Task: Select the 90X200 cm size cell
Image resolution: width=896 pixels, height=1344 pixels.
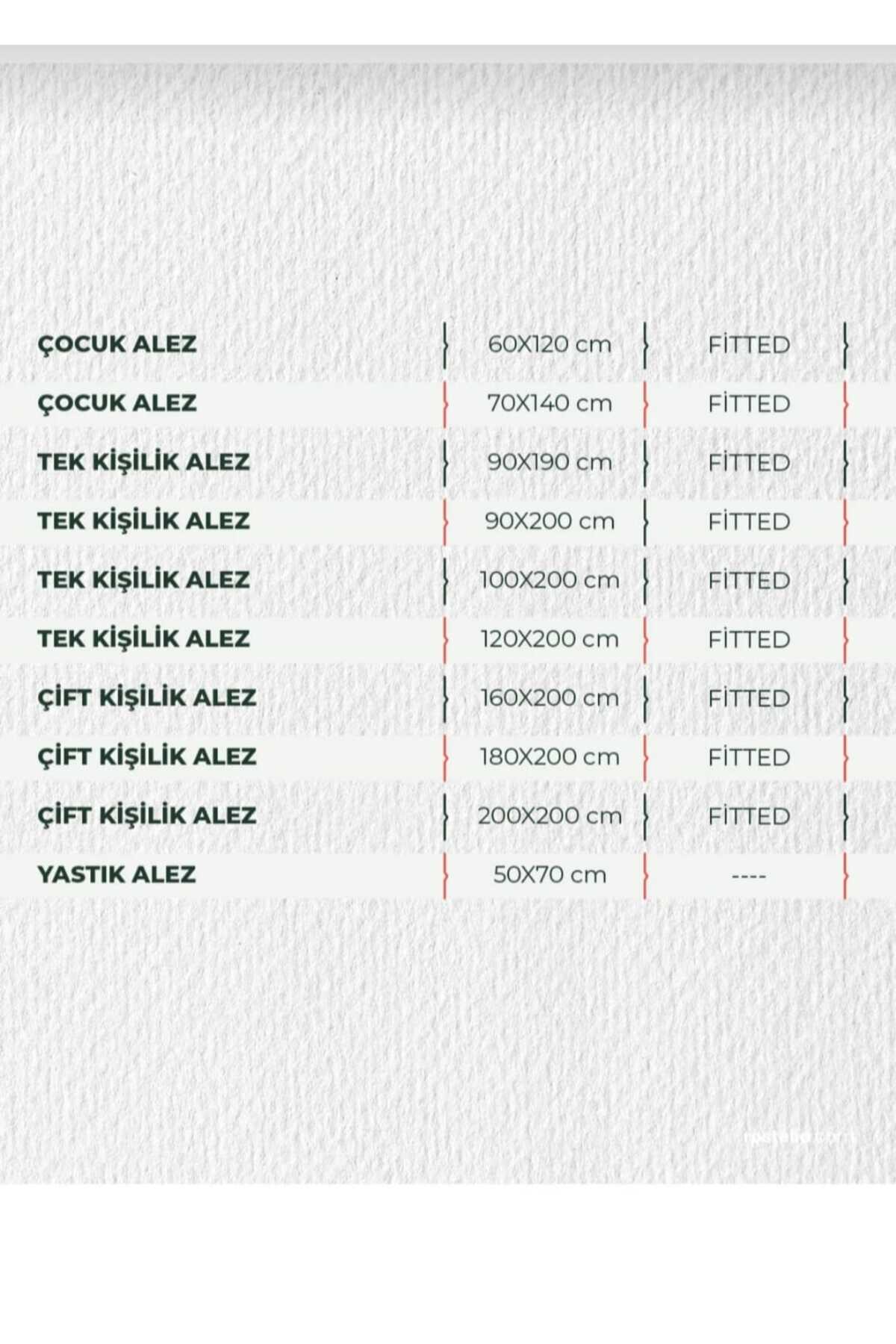Action: (550, 521)
